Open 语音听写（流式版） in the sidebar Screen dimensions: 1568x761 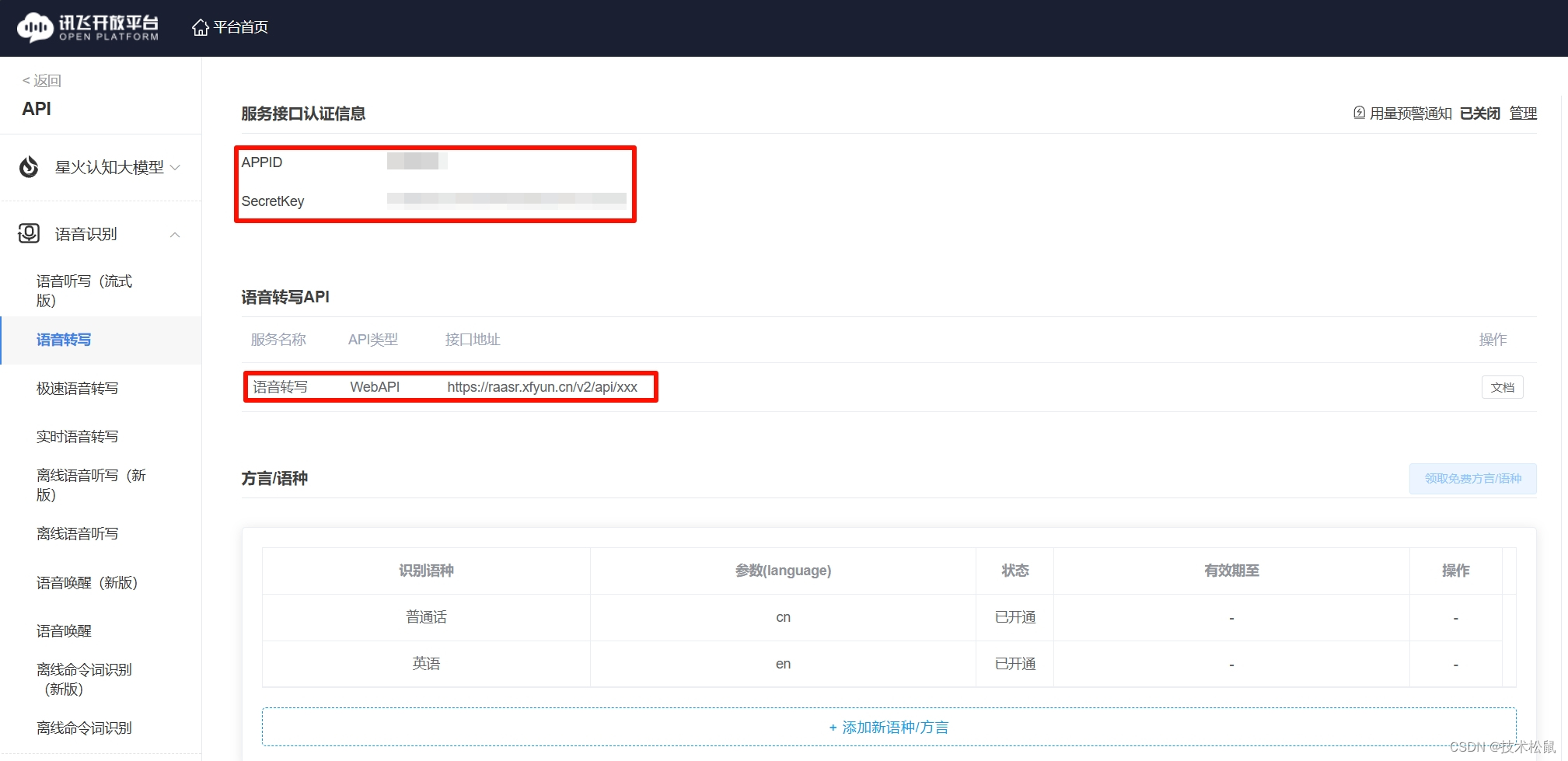click(x=84, y=291)
